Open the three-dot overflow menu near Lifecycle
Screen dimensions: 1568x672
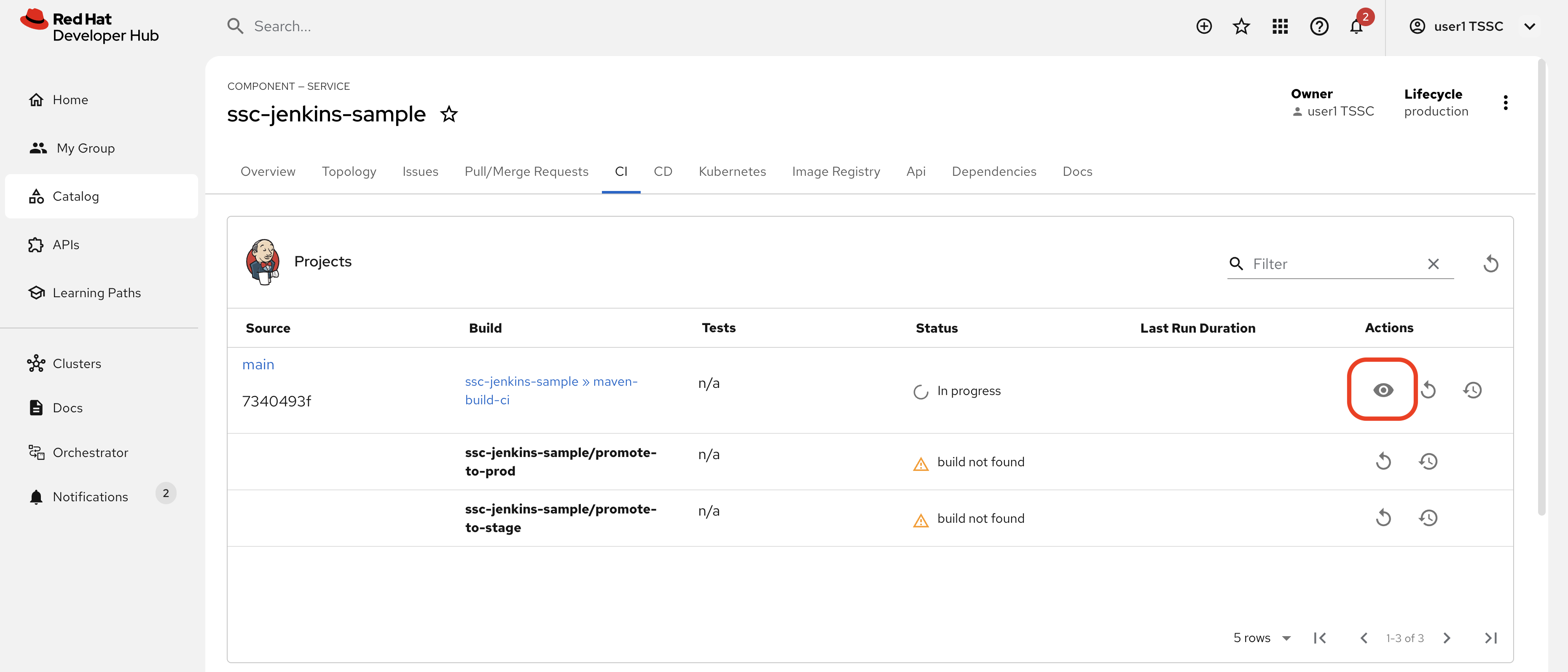tap(1506, 102)
